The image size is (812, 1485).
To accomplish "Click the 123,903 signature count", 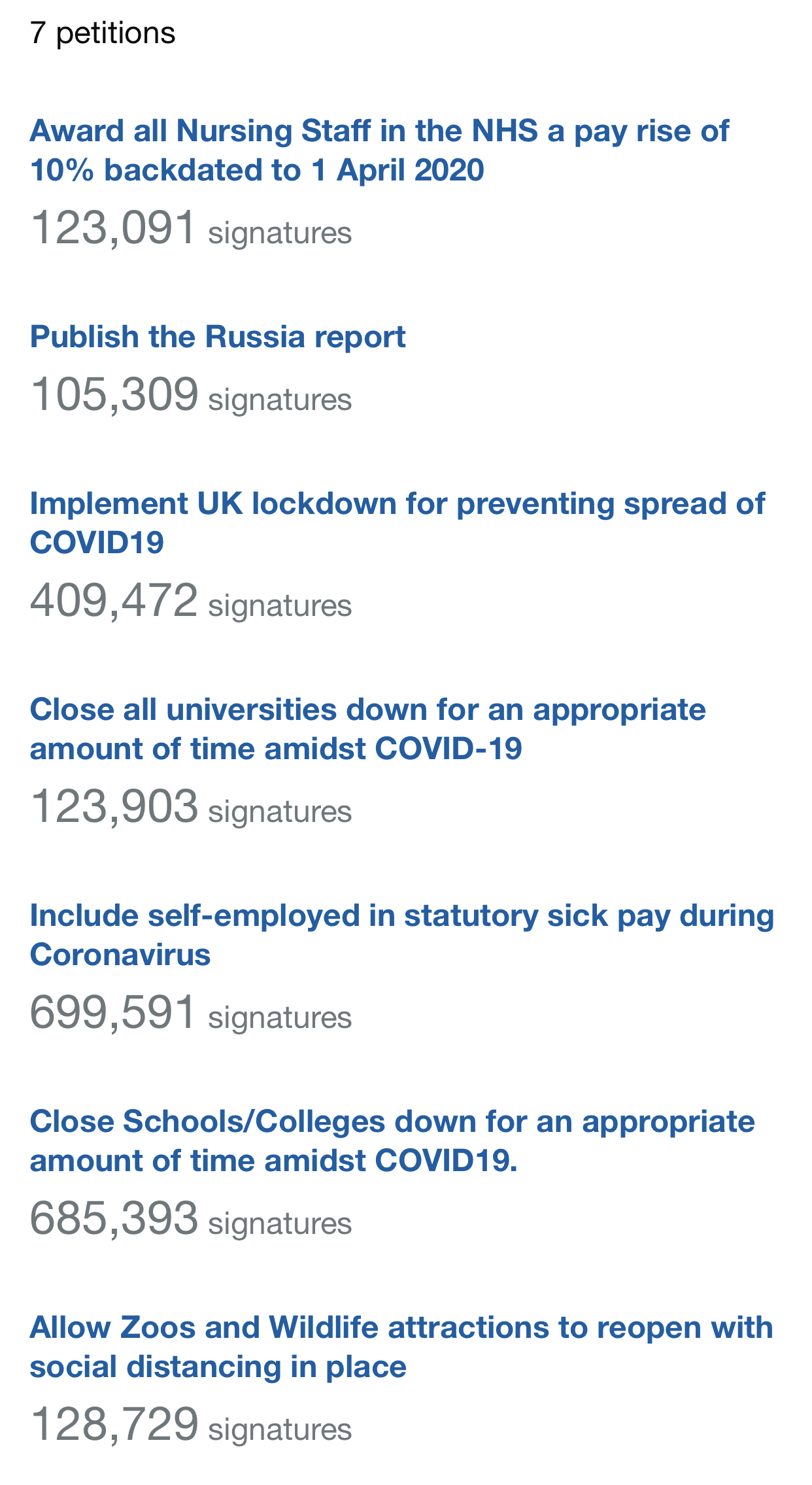I will click(114, 806).
